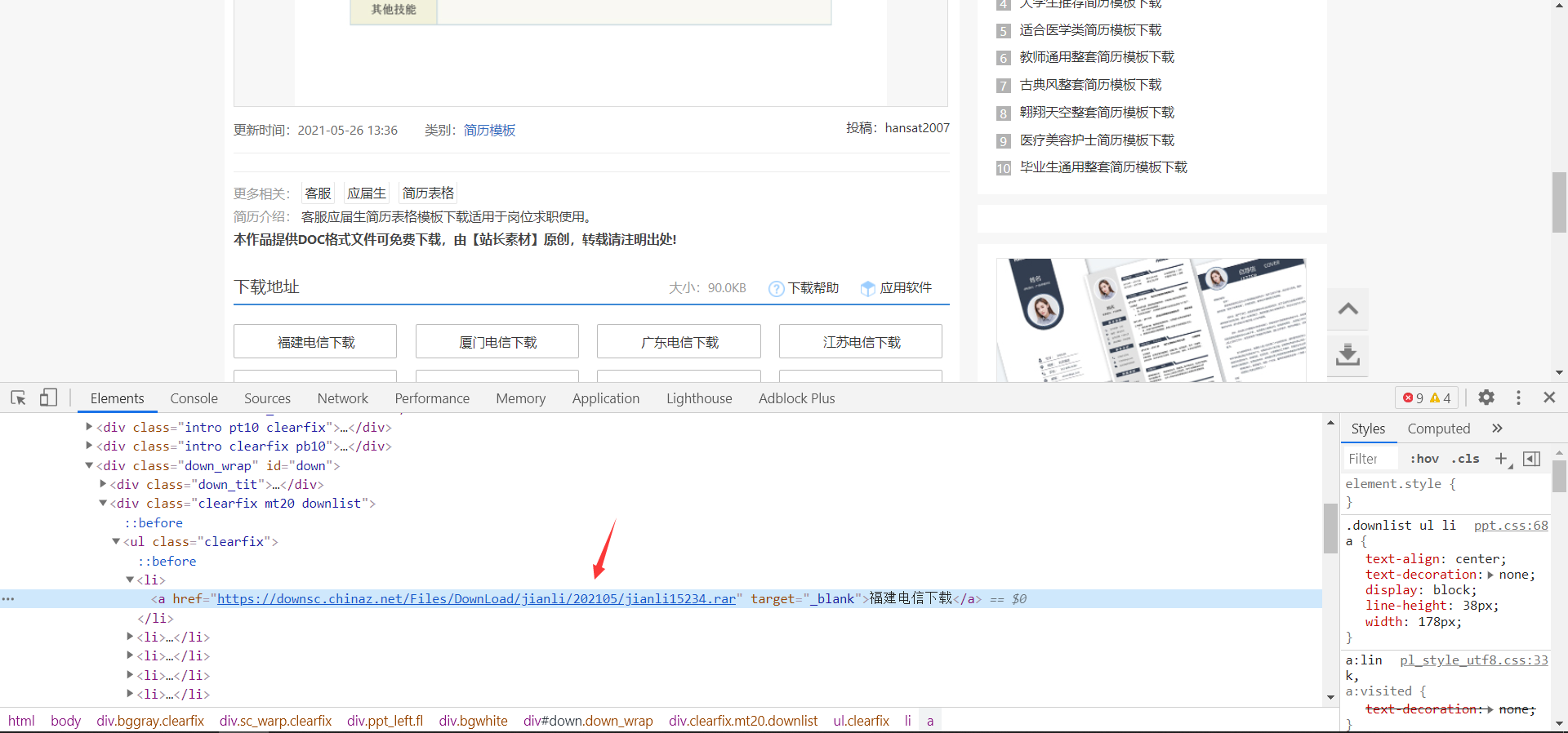Click the 下载帮助 question mark icon
Viewport: 1568px width, 733px height.
pos(777,289)
